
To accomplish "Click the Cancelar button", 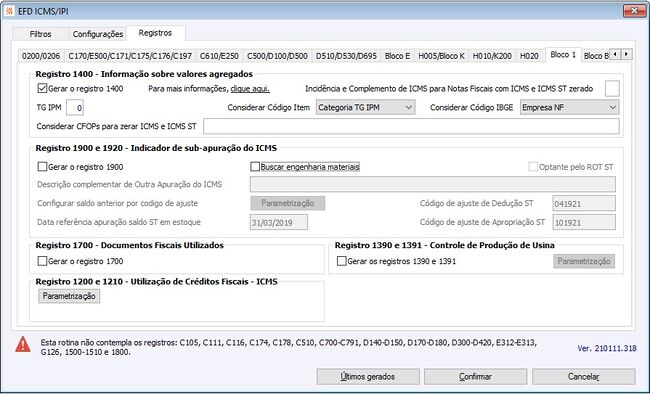I will [x=584, y=377].
